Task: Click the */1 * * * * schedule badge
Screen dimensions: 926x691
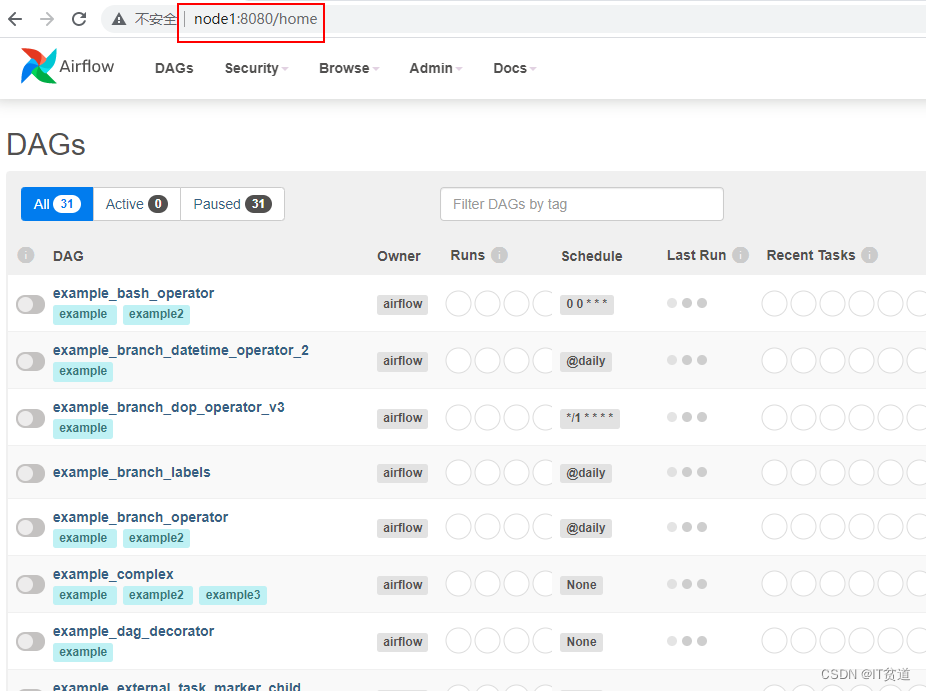Action: click(x=590, y=418)
